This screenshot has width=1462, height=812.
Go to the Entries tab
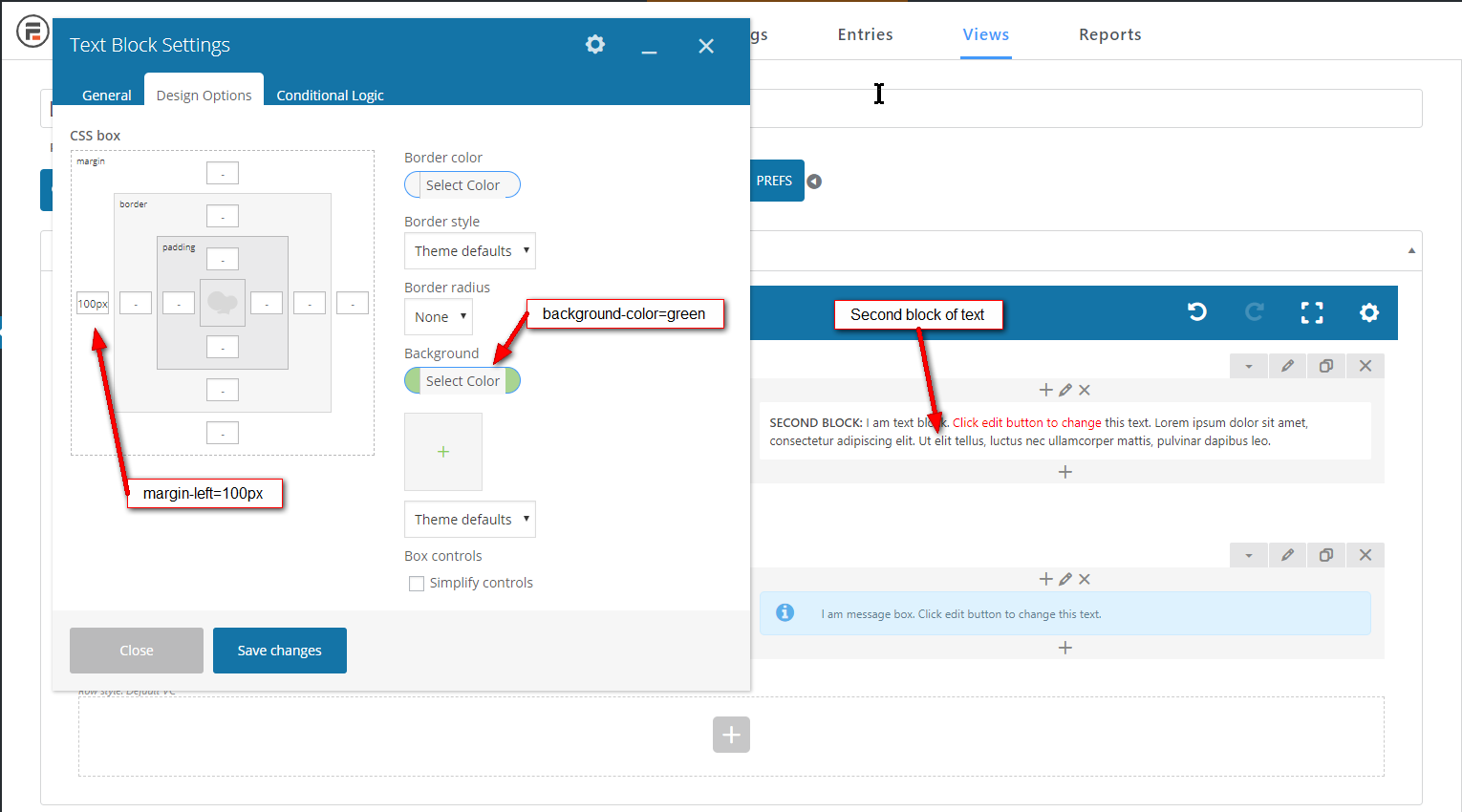tap(866, 34)
